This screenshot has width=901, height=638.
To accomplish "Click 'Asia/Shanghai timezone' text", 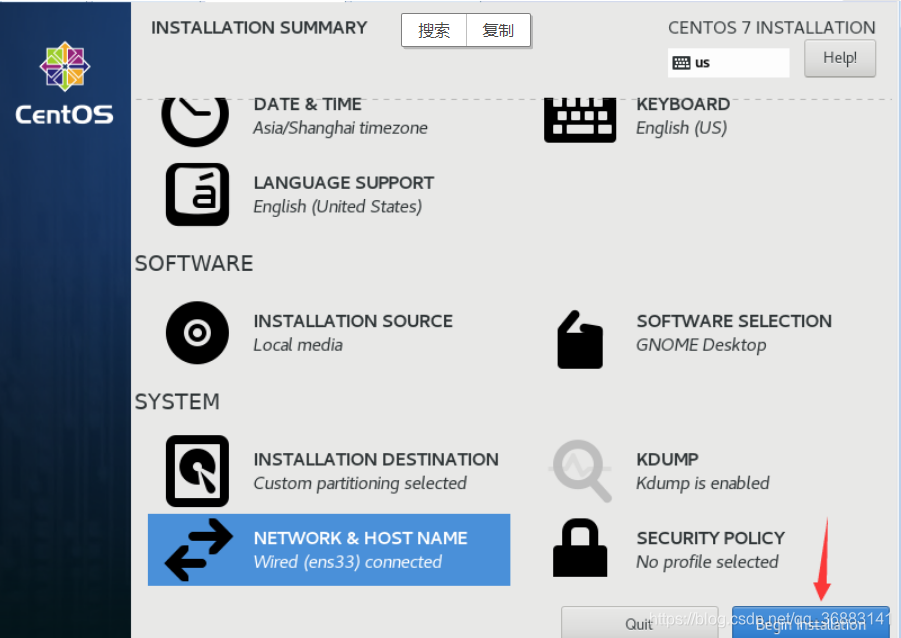I will coord(340,128).
